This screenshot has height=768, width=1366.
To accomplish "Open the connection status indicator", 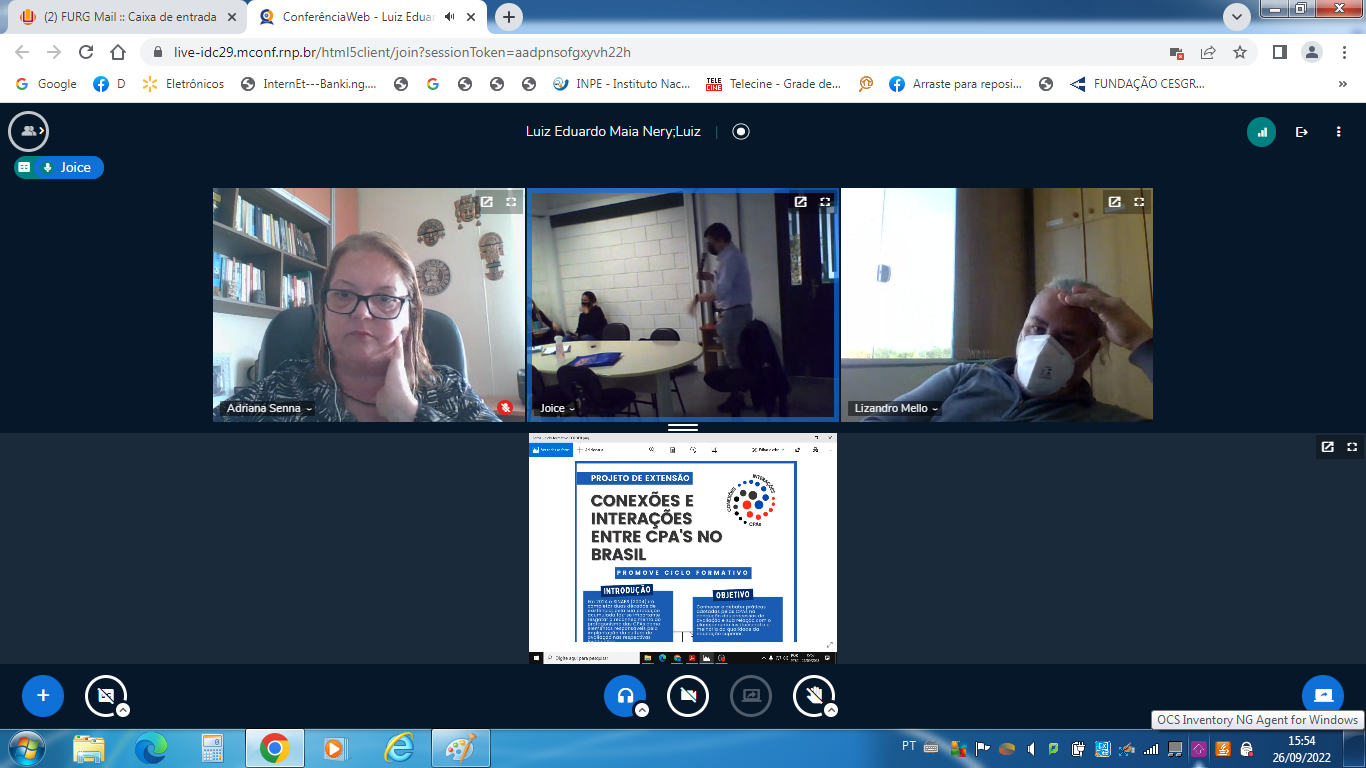I will pos(1261,132).
